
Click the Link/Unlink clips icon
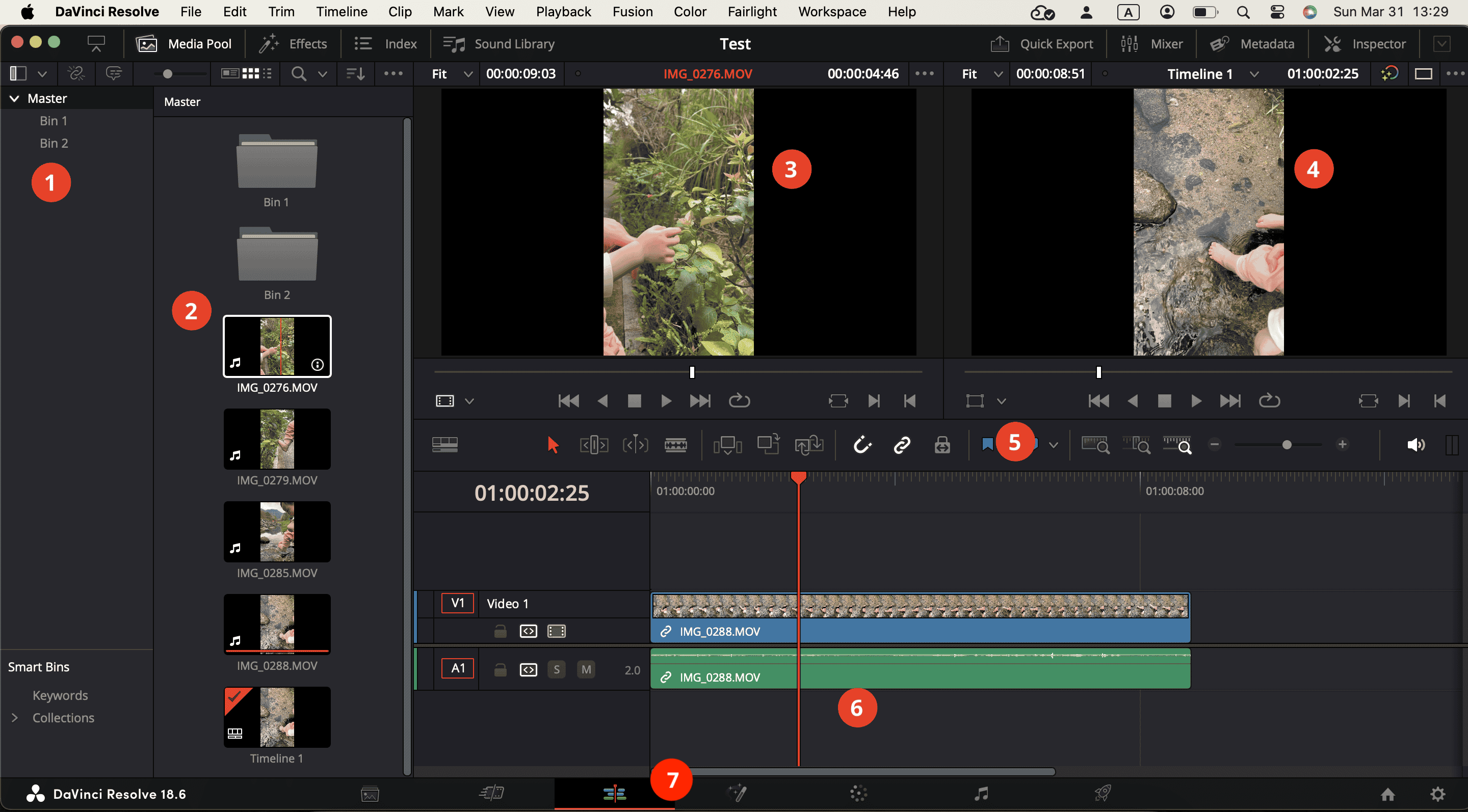point(900,445)
